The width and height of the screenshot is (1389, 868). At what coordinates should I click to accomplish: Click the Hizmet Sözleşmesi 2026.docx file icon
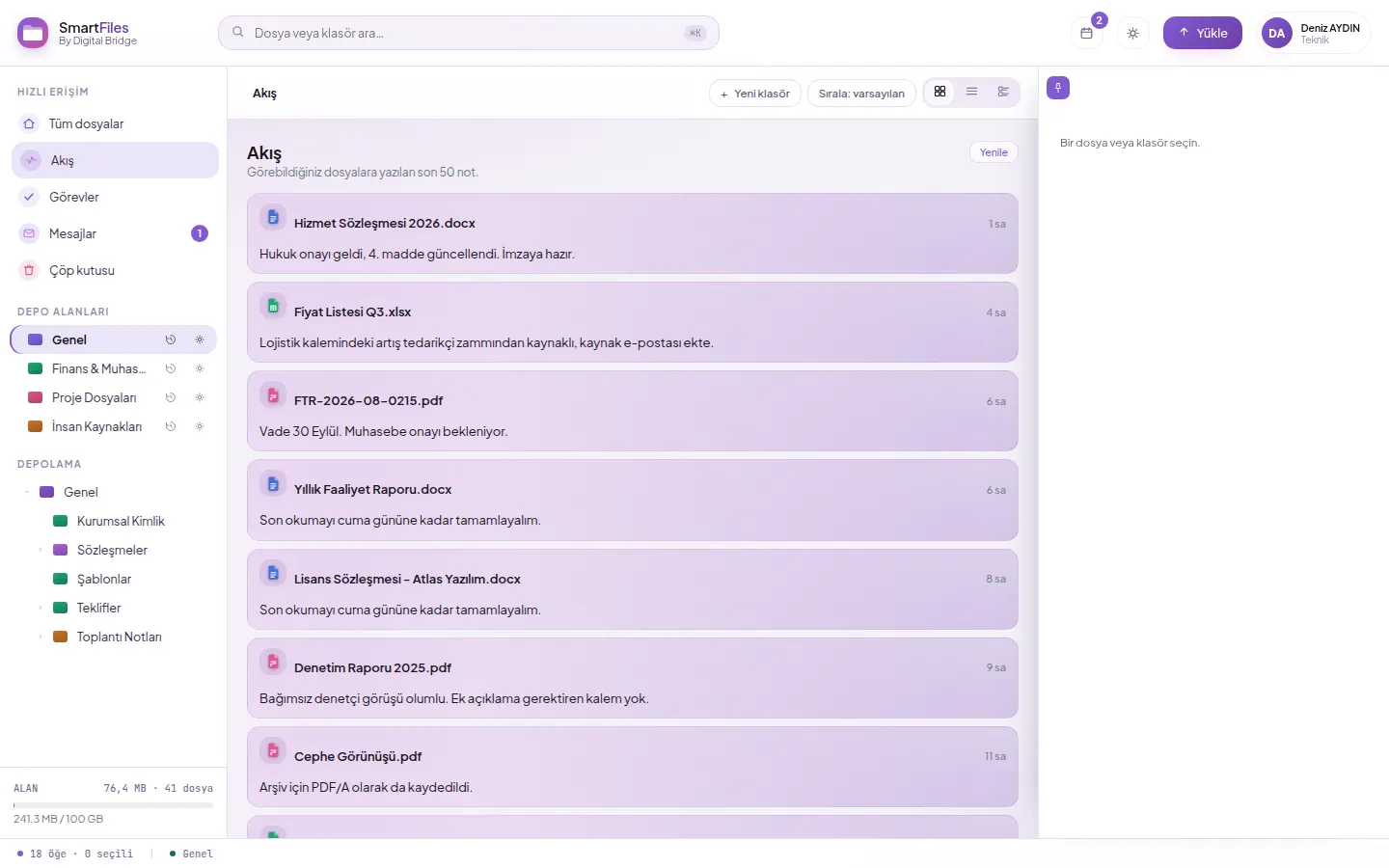[x=273, y=217]
